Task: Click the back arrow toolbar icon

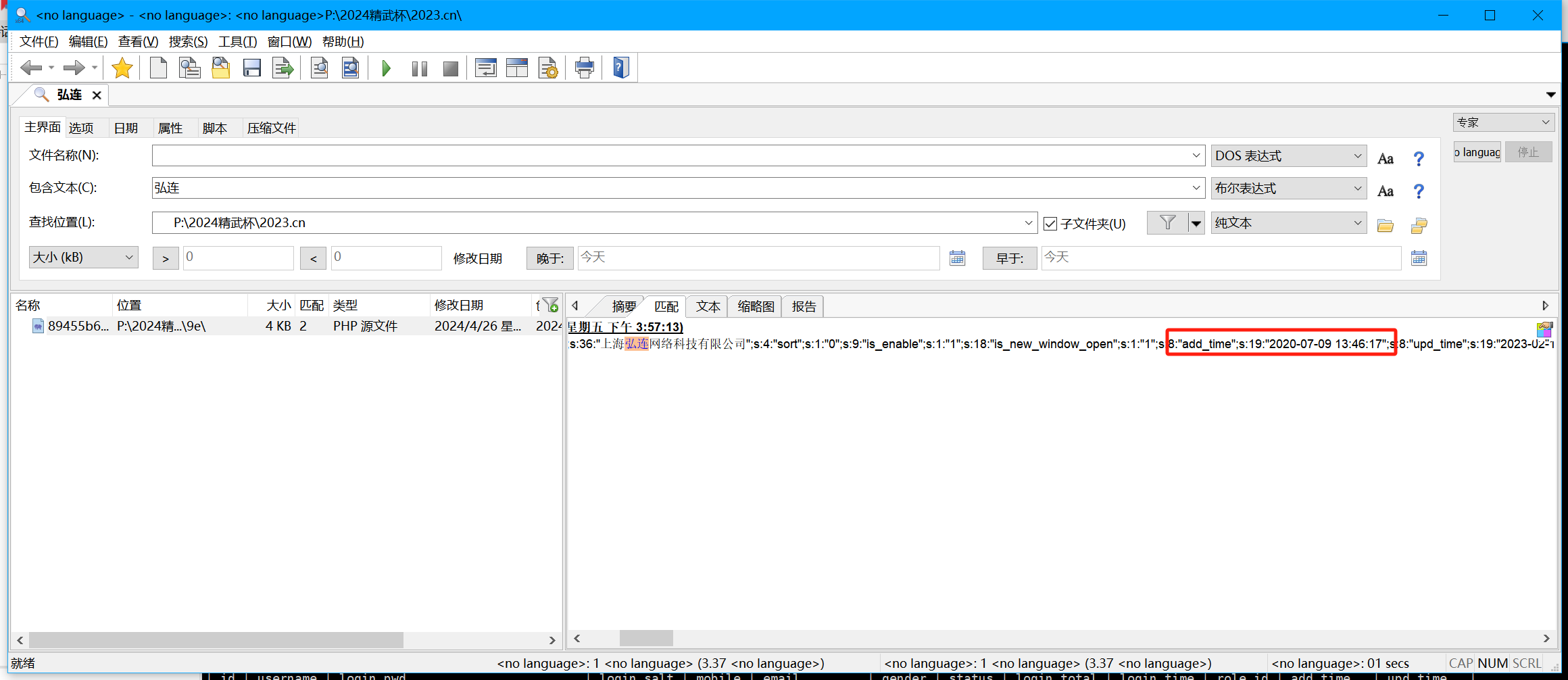Action: pos(31,68)
